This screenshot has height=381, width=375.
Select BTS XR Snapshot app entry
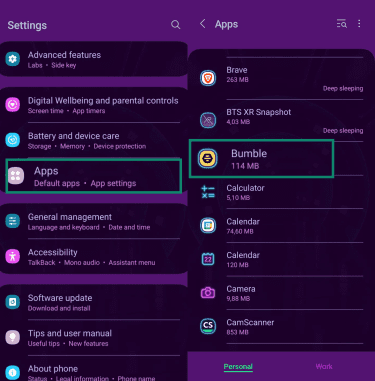[281, 120]
